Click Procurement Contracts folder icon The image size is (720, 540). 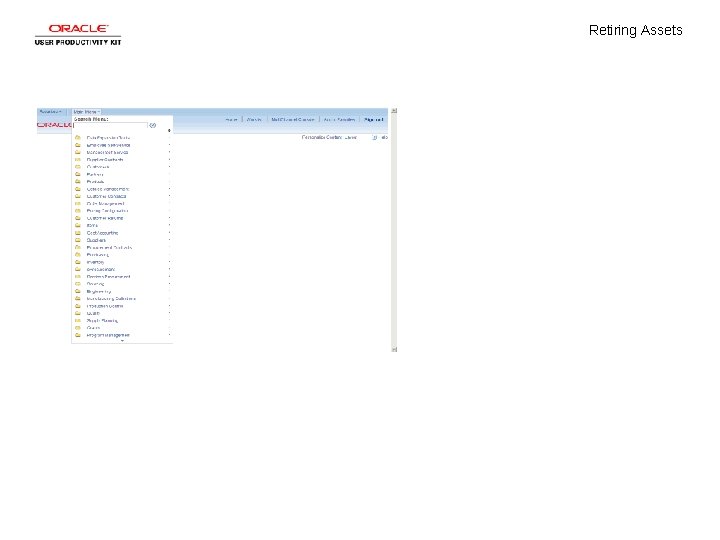(78, 248)
